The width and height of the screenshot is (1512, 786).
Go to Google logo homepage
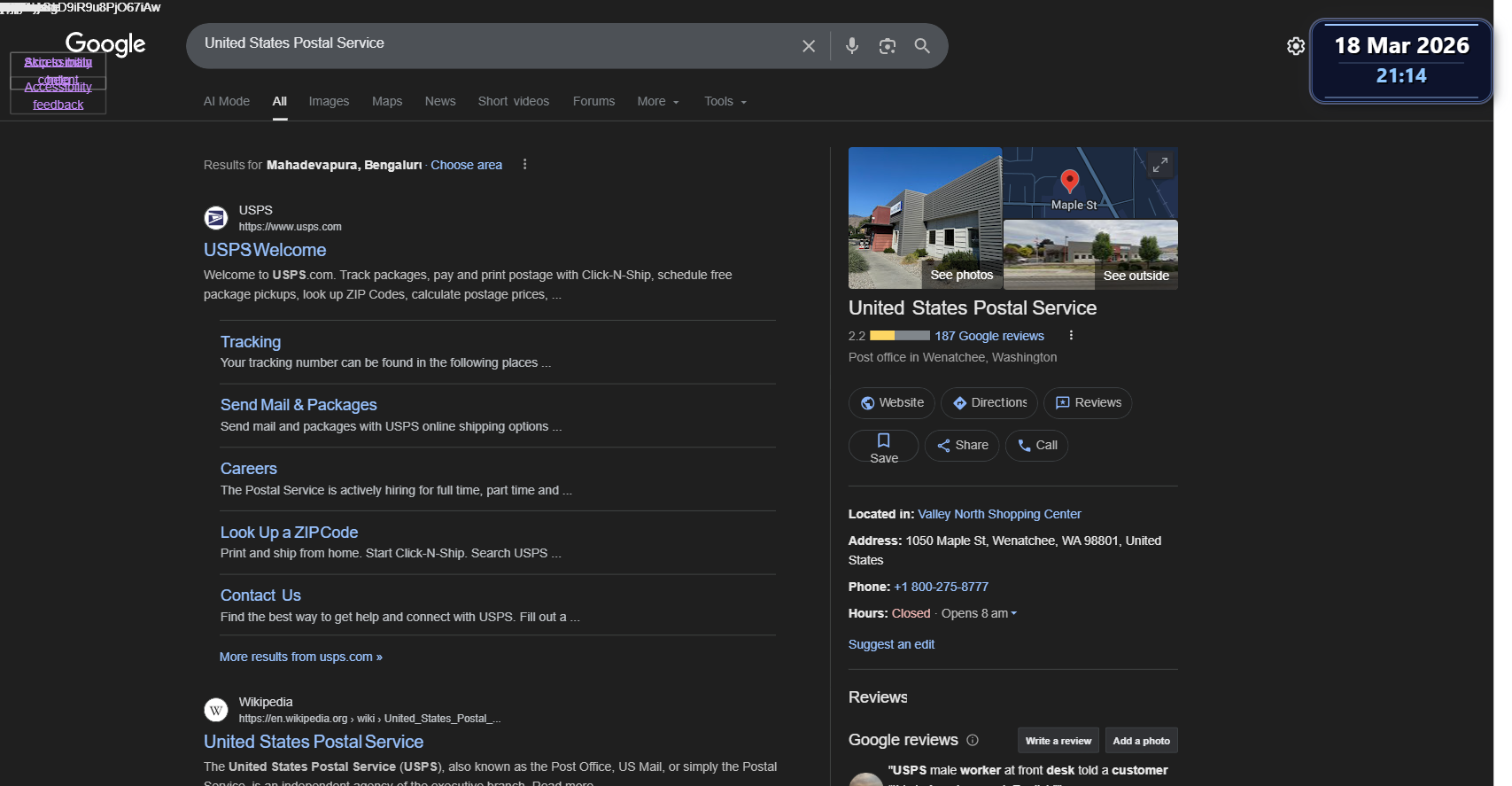(x=105, y=44)
